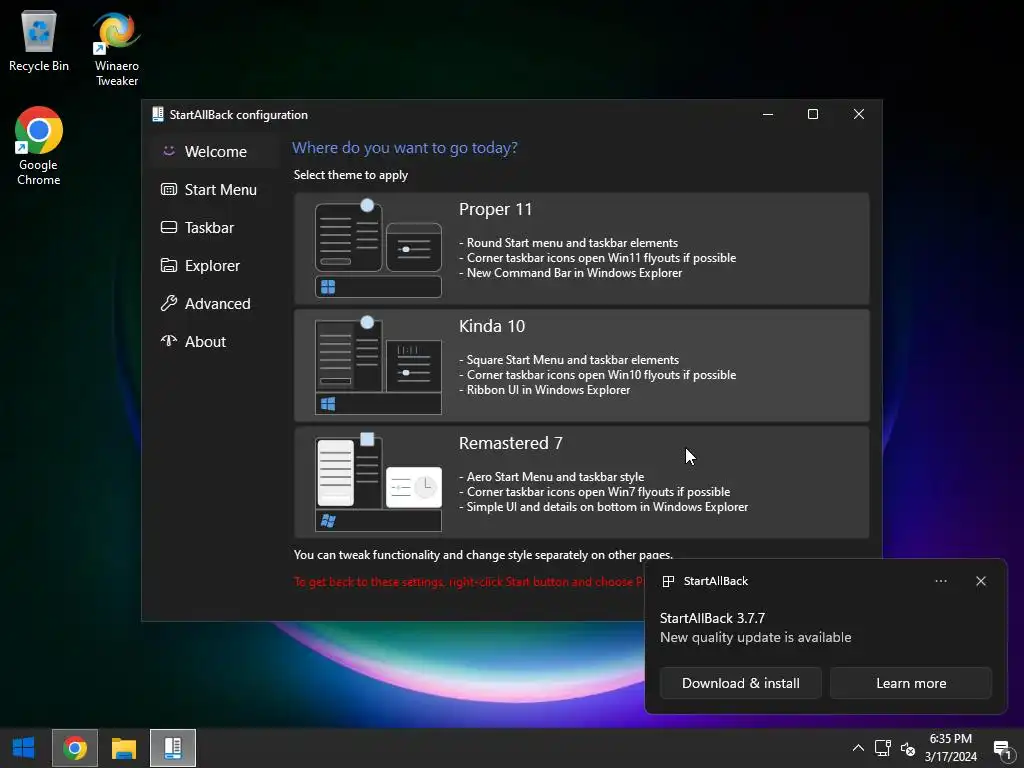Switch to About page
This screenshot has width=1024, height=768.
point(214,341)
